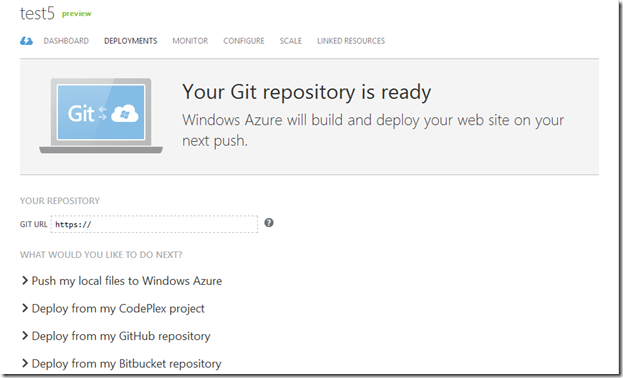
Task: Open Deploy from my CodePlex project
Action: pos(118,309)
